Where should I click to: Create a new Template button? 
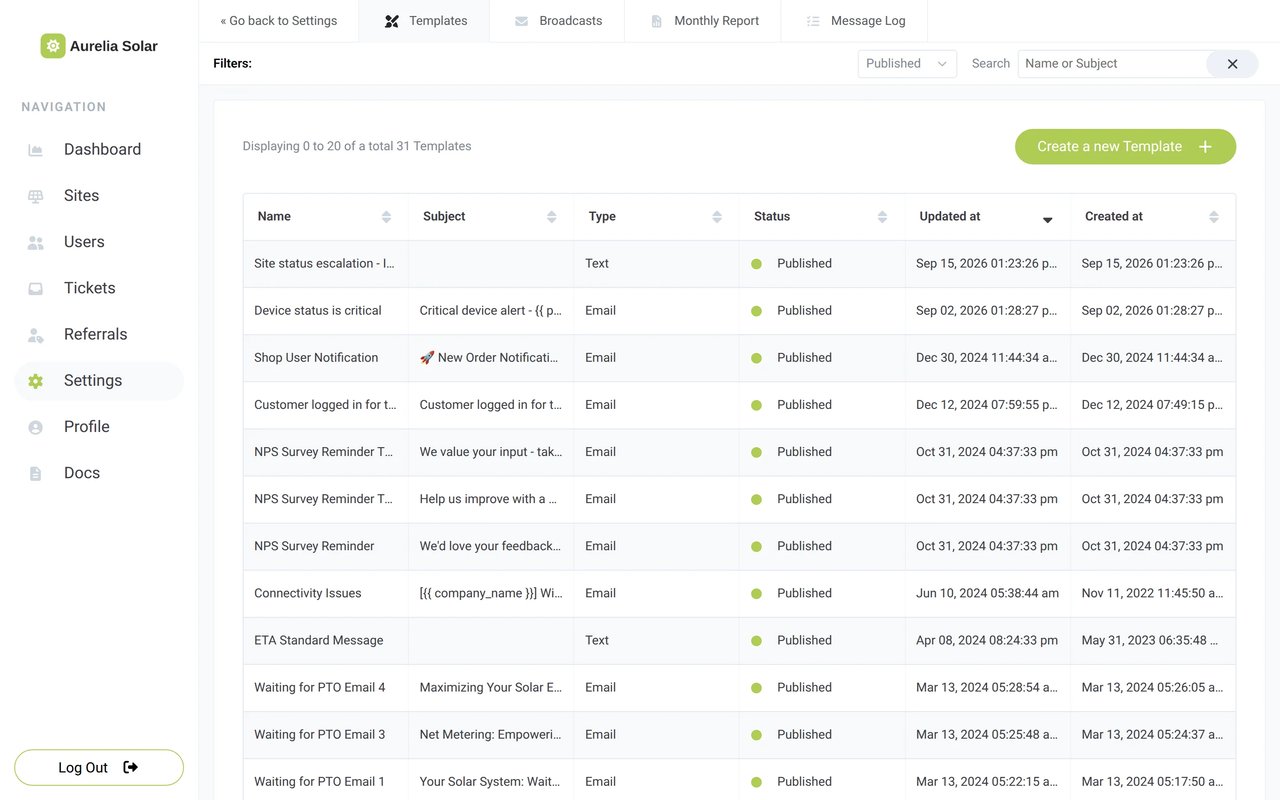click(1125, 147)
